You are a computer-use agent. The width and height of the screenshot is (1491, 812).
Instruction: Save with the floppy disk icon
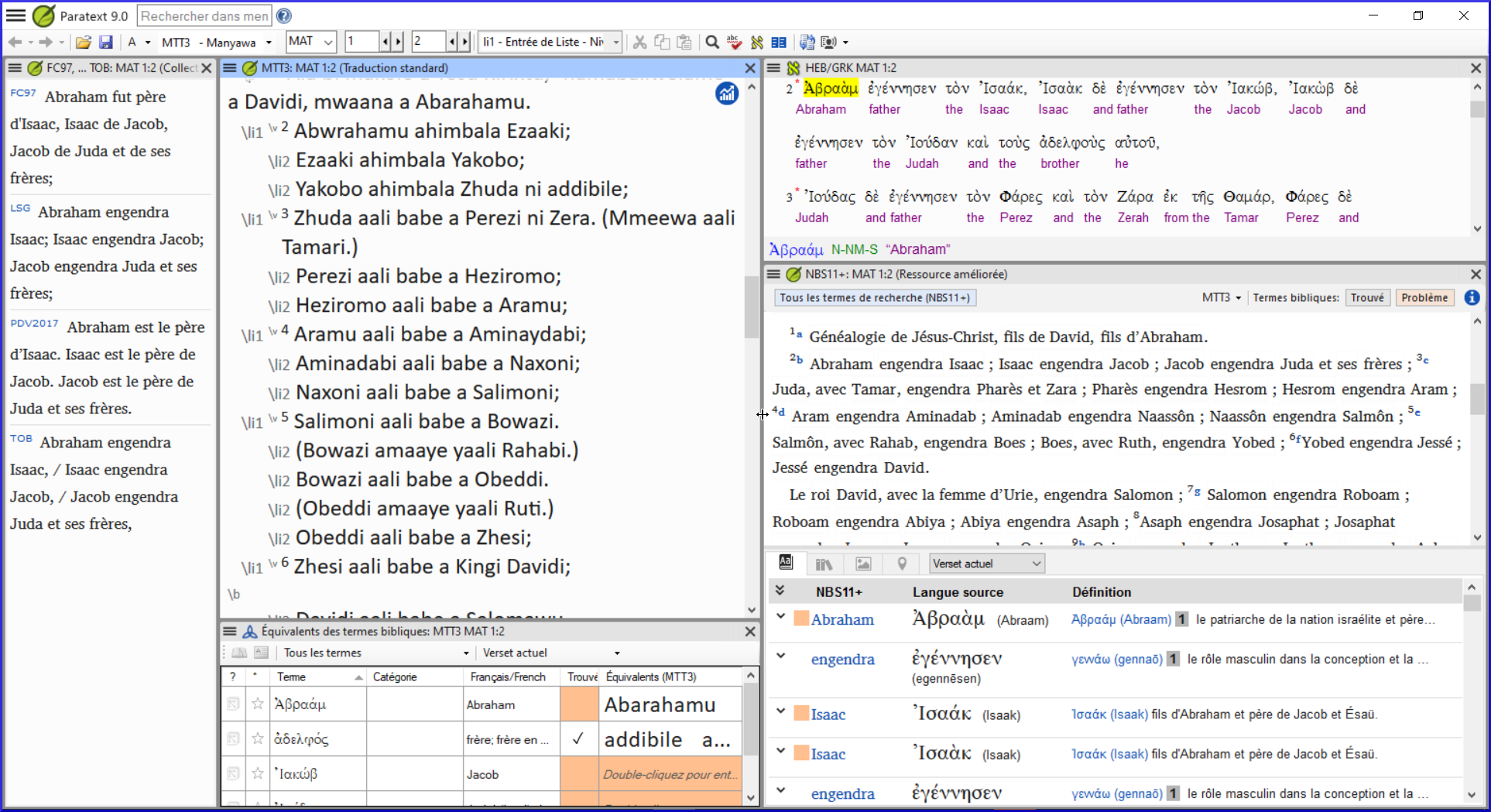click(x=107, y=42)
